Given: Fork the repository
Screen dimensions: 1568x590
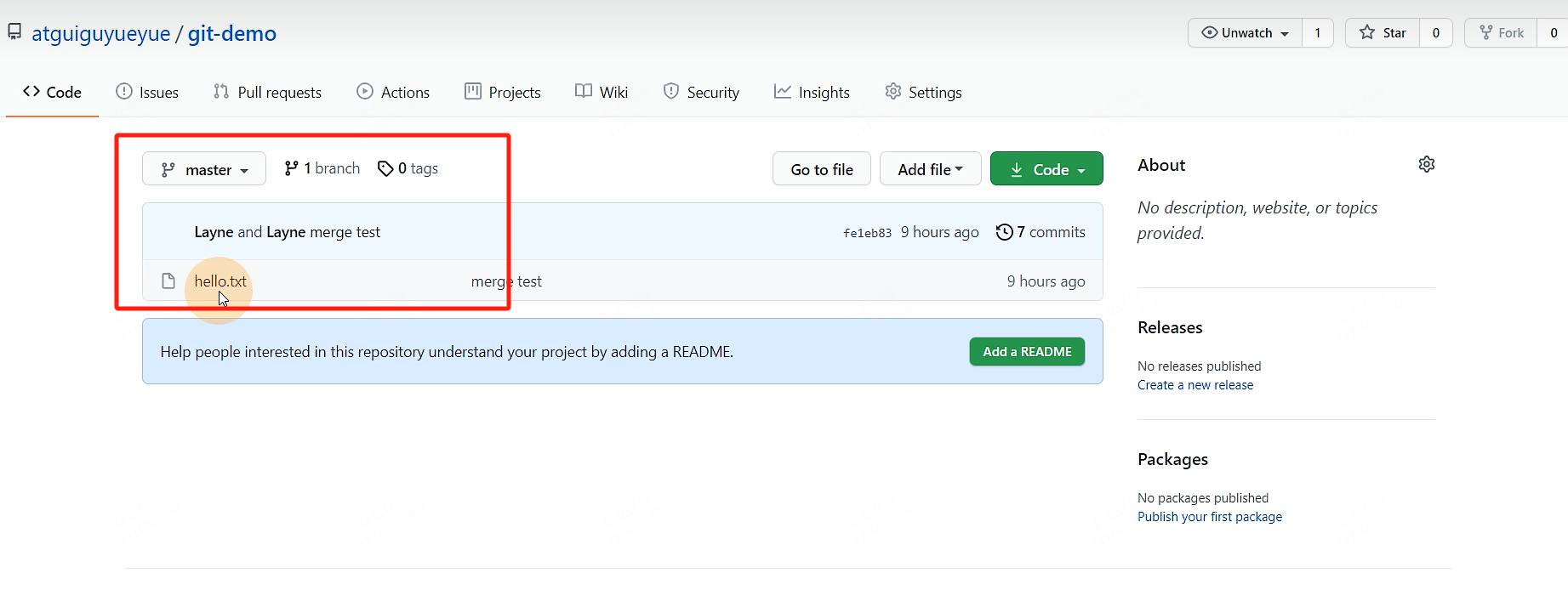Looking at the screenshot, I should click(1501, 32).
